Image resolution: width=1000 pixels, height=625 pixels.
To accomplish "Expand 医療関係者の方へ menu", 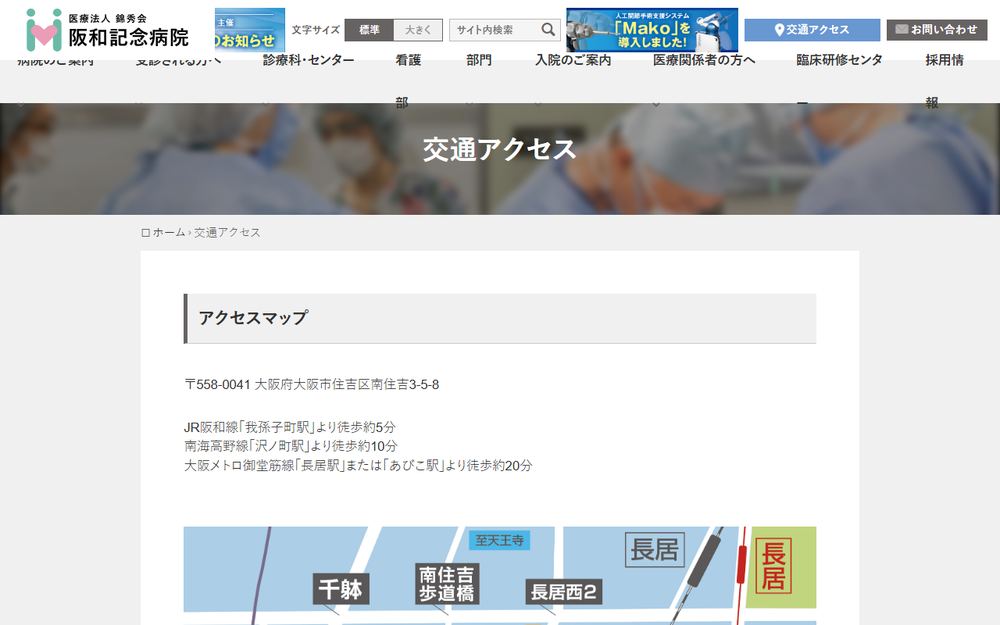I will click(704, 60).
